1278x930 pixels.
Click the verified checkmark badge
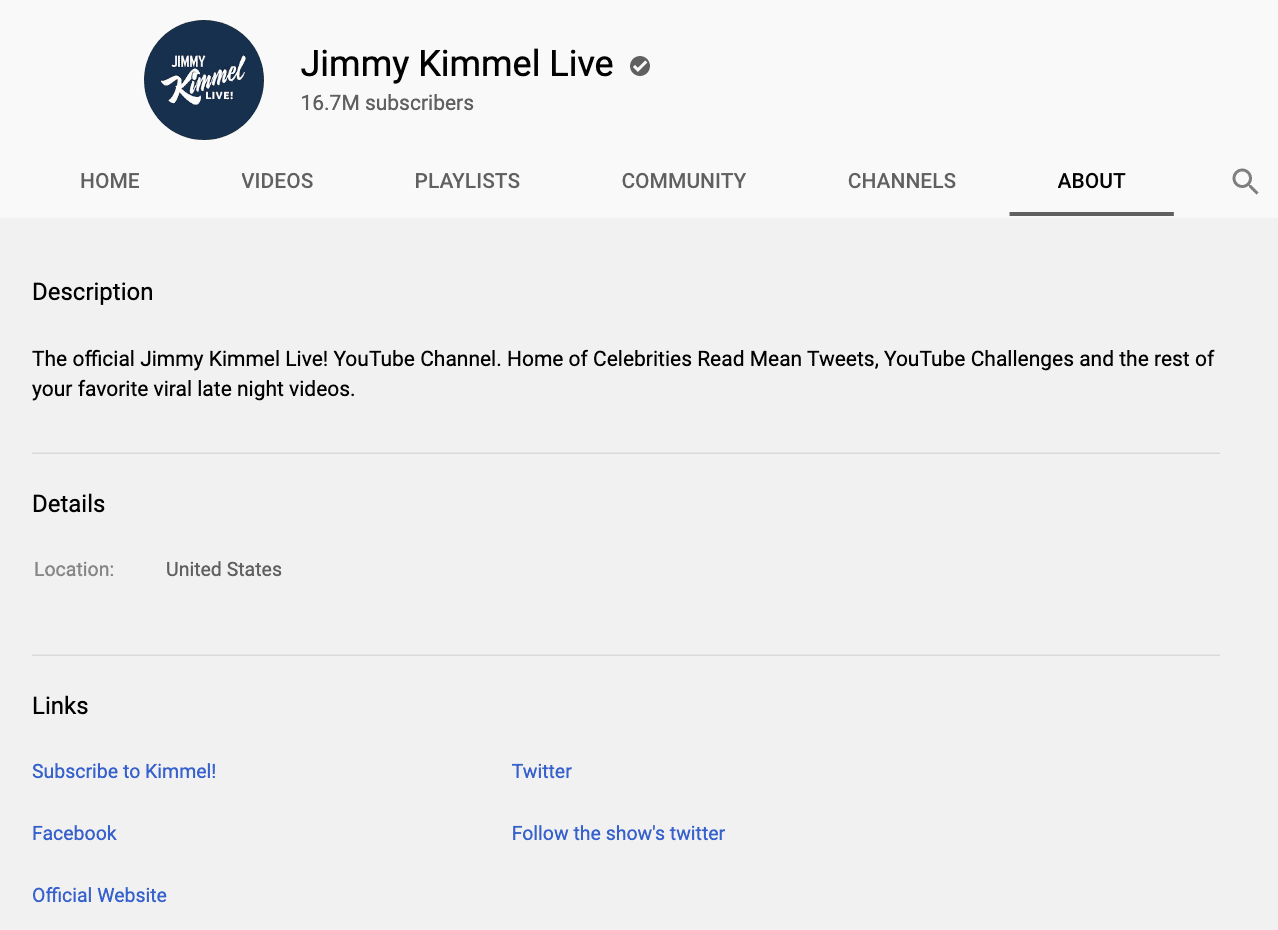[640, 66]
